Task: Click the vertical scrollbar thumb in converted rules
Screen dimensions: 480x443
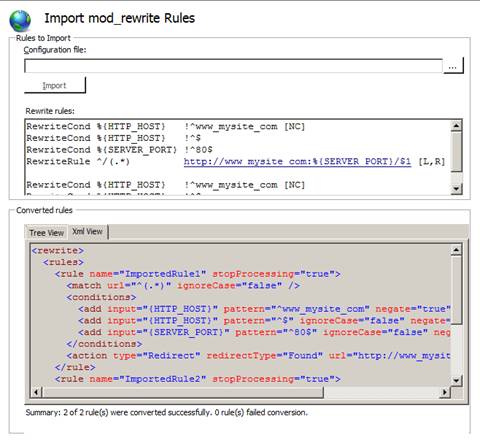Action: tap(456, 290)
